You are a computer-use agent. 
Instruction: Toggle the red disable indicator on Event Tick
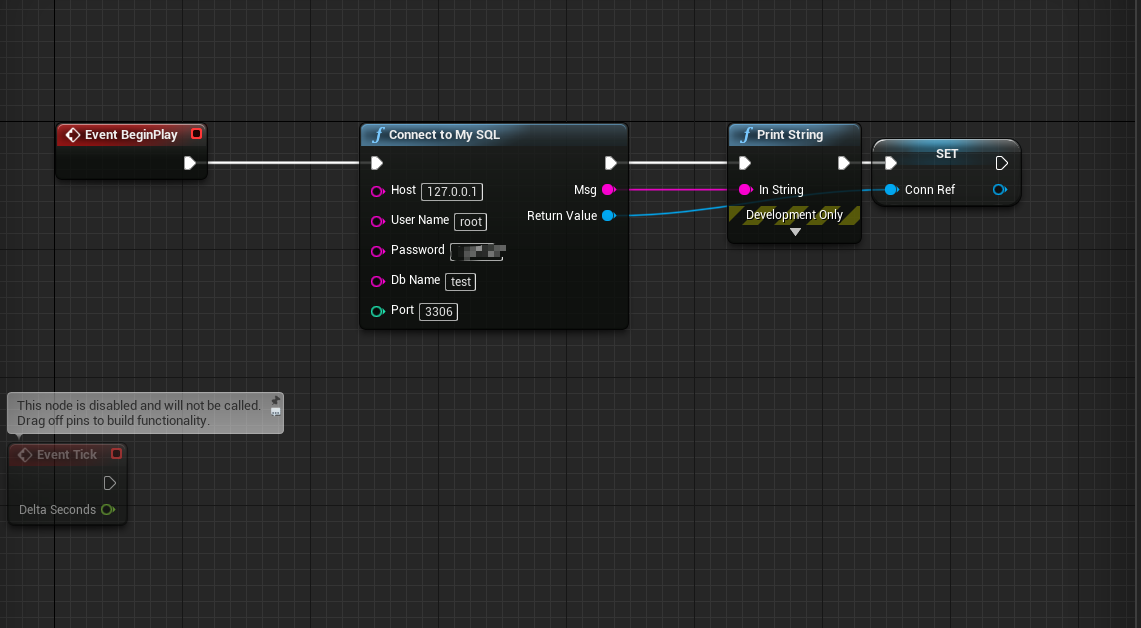(117, 453)
